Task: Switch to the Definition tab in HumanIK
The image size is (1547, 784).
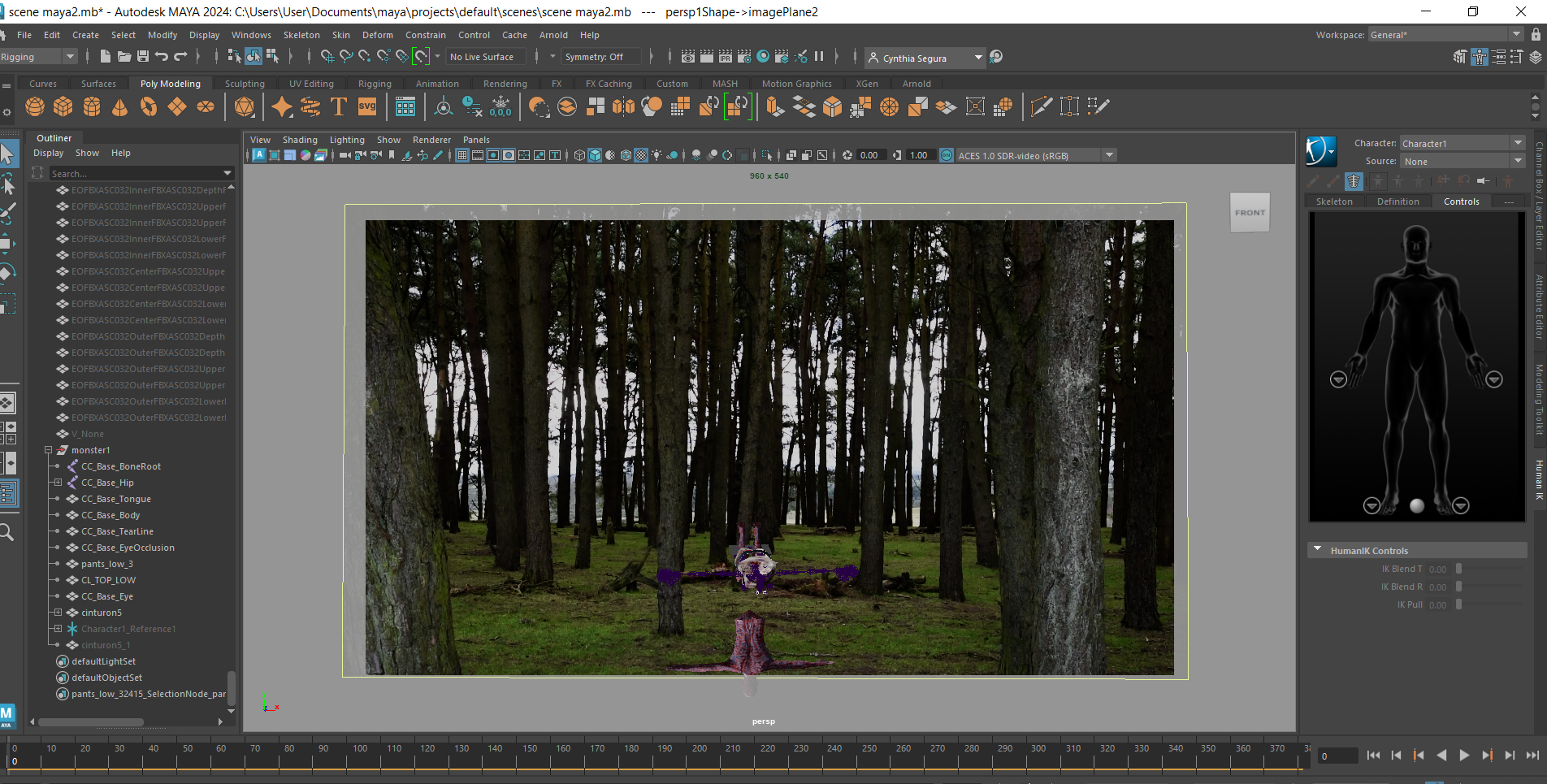Action: click(x=1397, y=201)
